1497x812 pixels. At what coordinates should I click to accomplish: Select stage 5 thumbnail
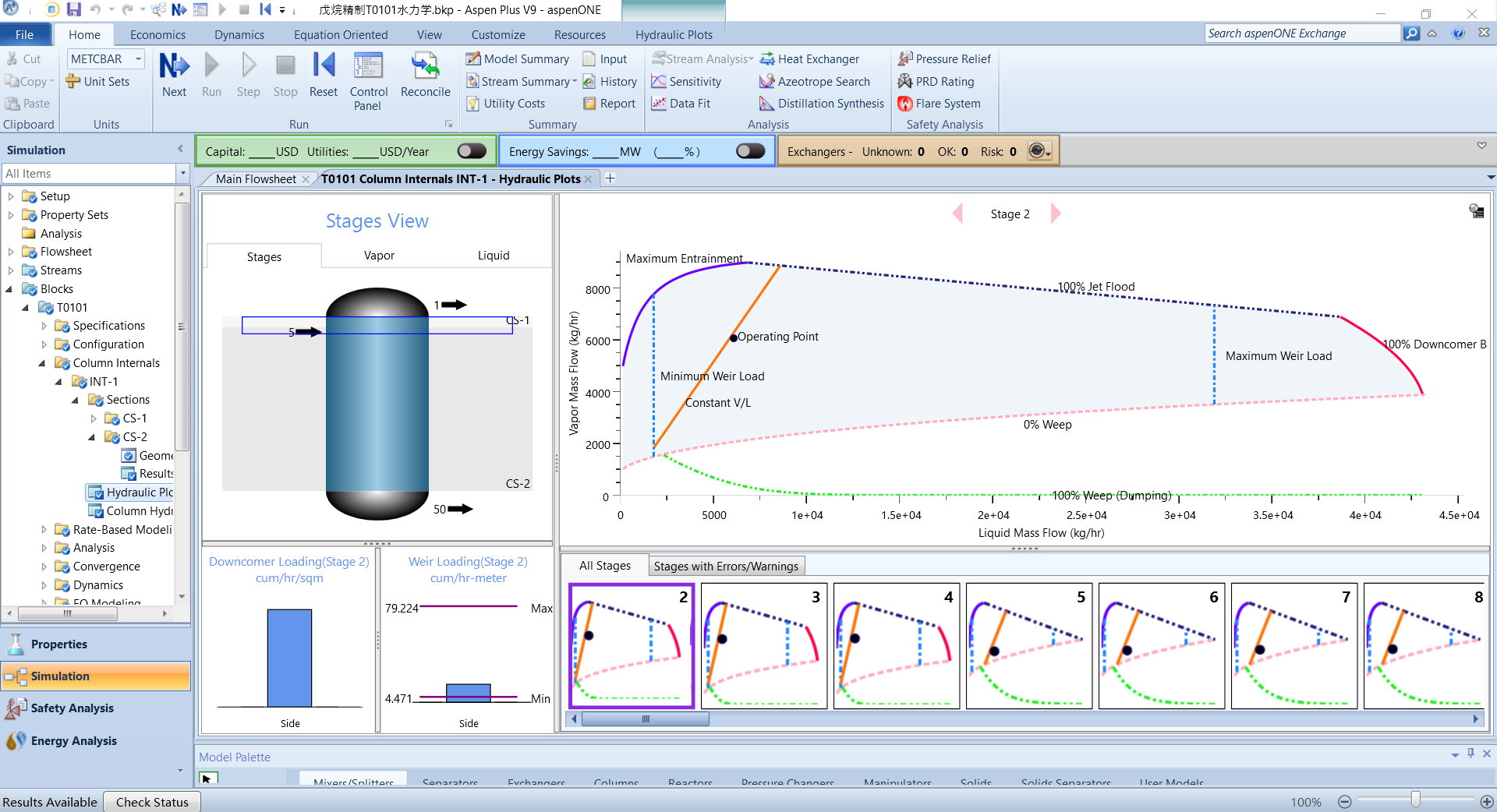(x=1029, y=646)
